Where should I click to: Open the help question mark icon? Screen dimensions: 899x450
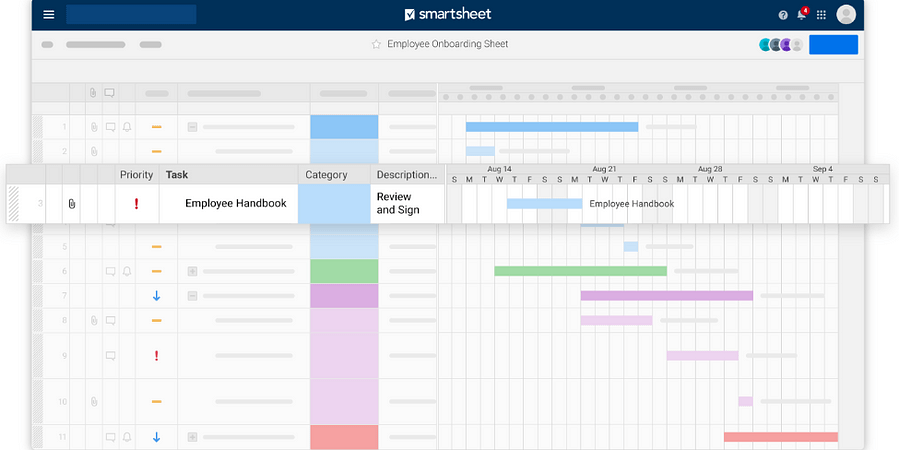[783, 15]
